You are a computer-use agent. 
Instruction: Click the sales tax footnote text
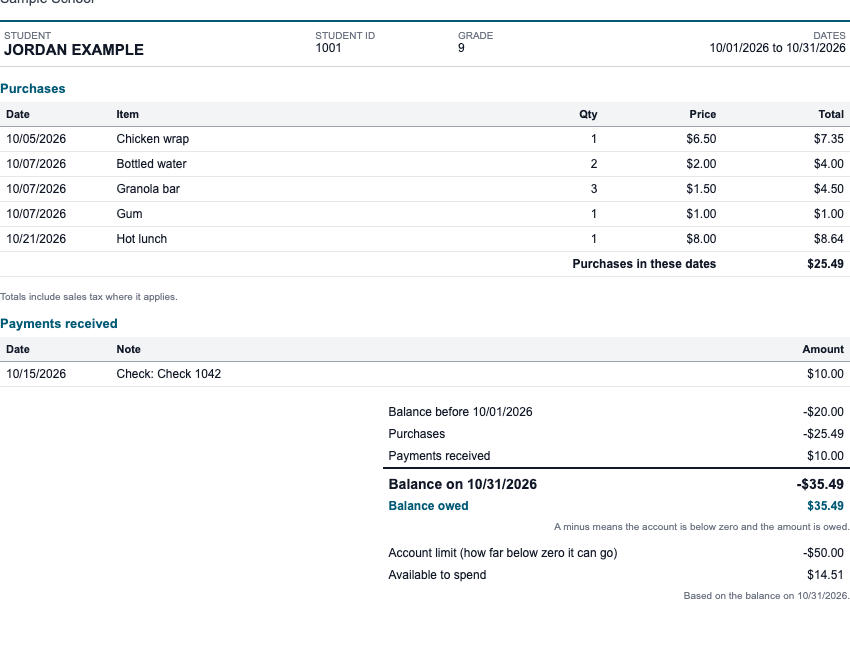[x=88, y=297]
